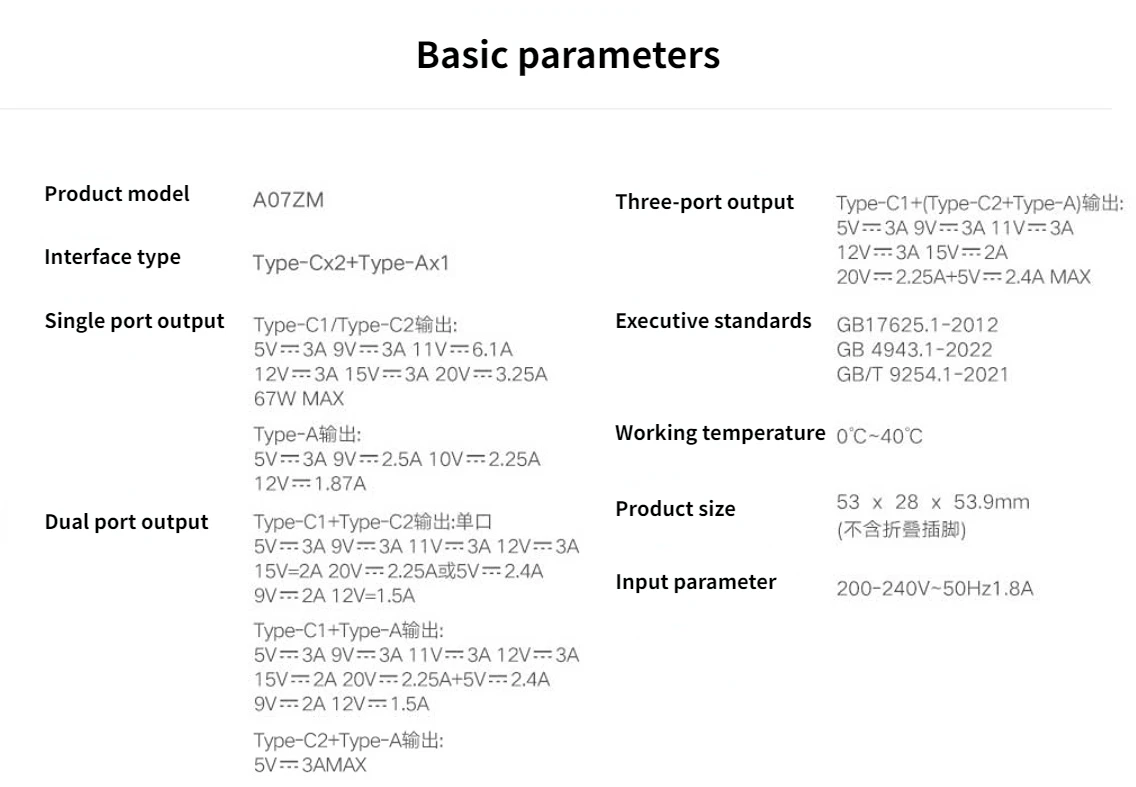Click the Single port output label
Screen dimensions: 1136x787
[x=134, y=321]
